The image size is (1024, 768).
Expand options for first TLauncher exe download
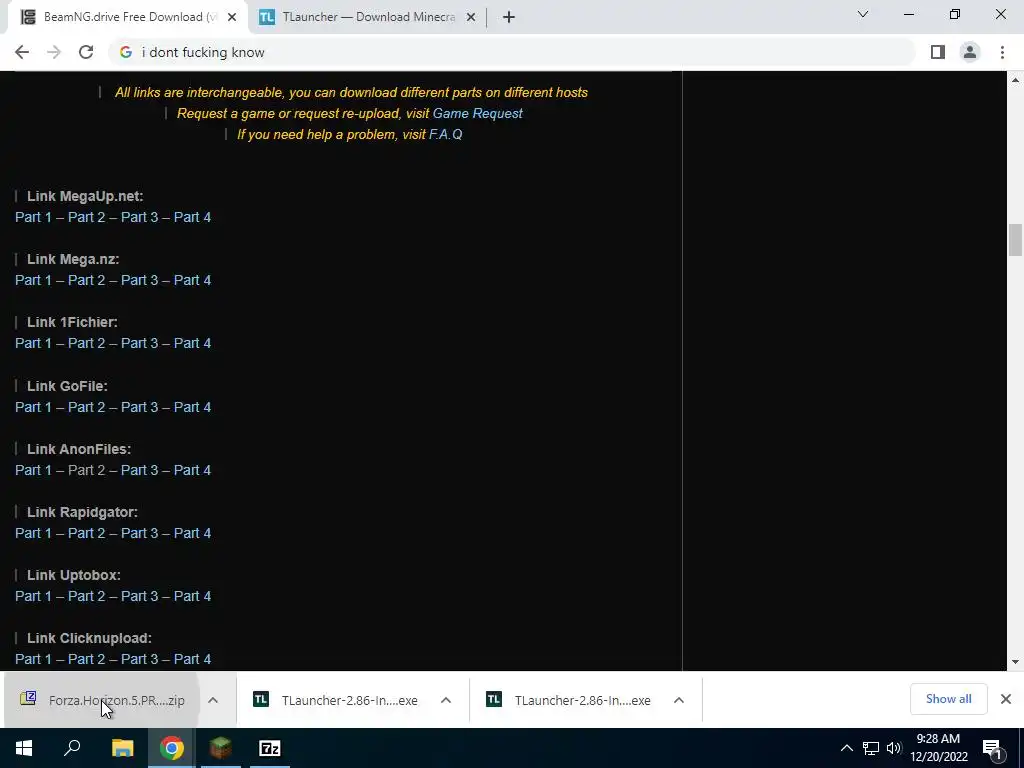[446, 700]
